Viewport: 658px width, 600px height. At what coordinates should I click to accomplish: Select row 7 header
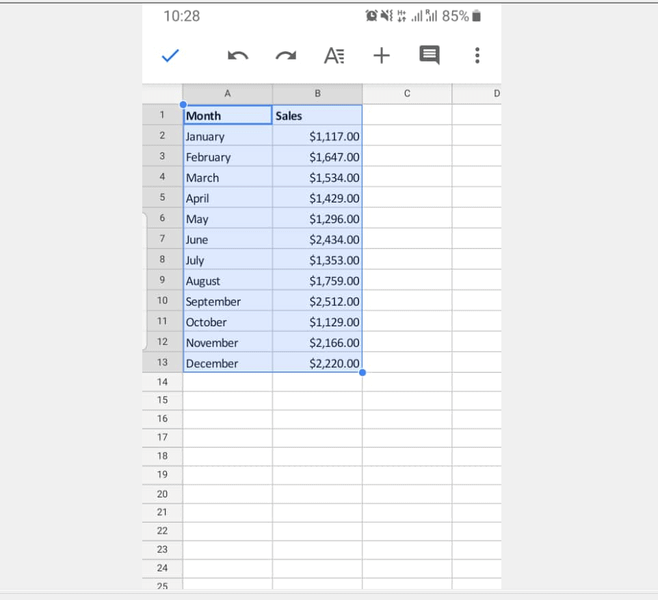(162, 238)
